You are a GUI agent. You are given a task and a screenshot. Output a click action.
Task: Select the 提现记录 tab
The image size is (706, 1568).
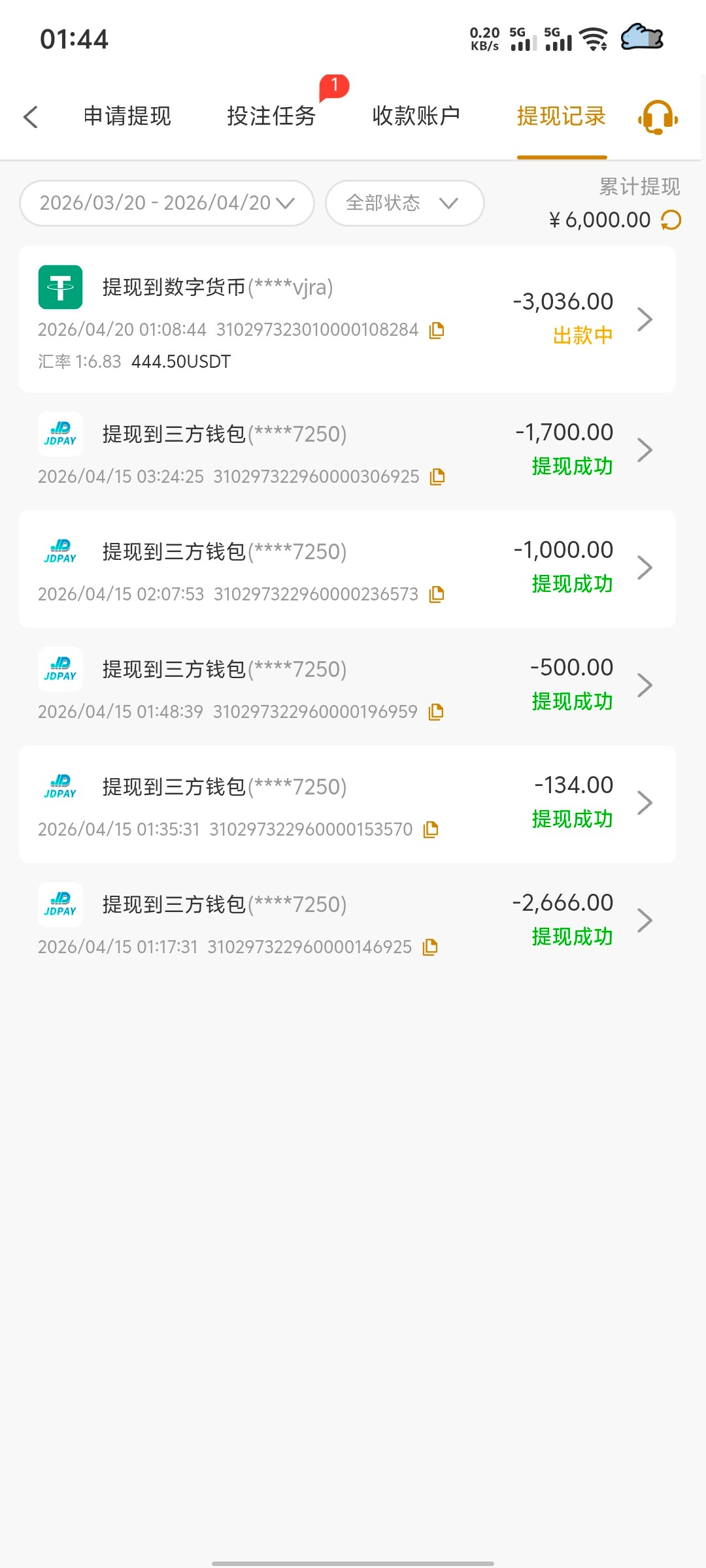click(x=562, y=116)
